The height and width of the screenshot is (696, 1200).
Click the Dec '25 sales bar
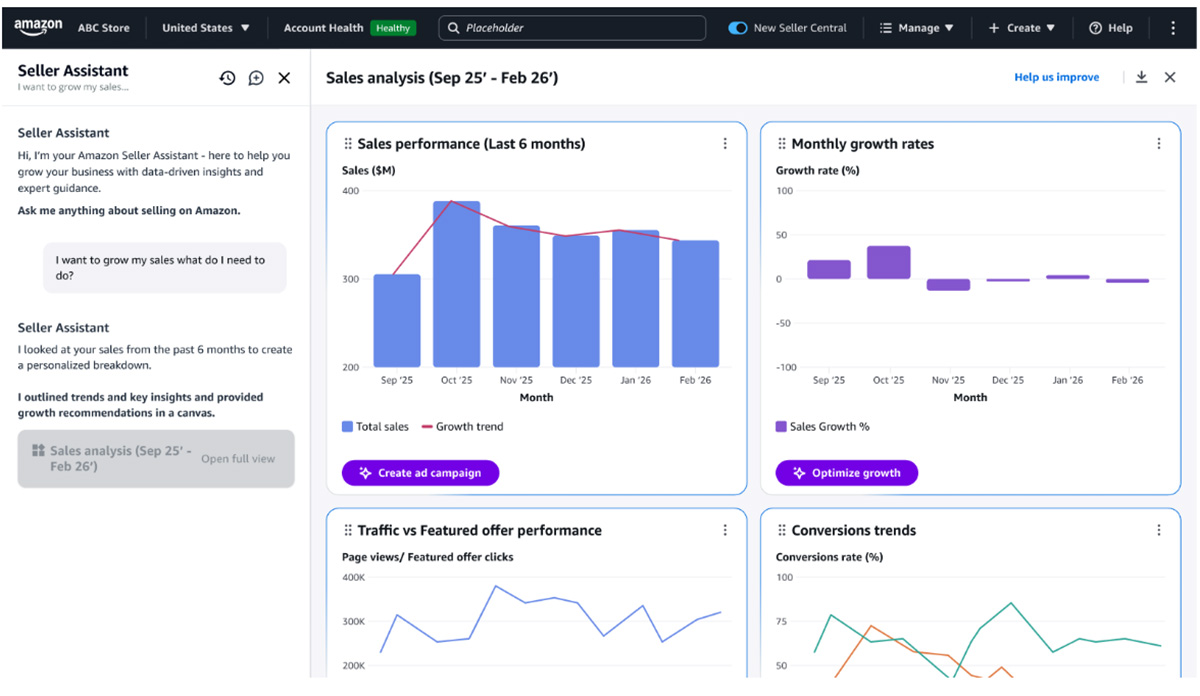(x=576, y=301)
